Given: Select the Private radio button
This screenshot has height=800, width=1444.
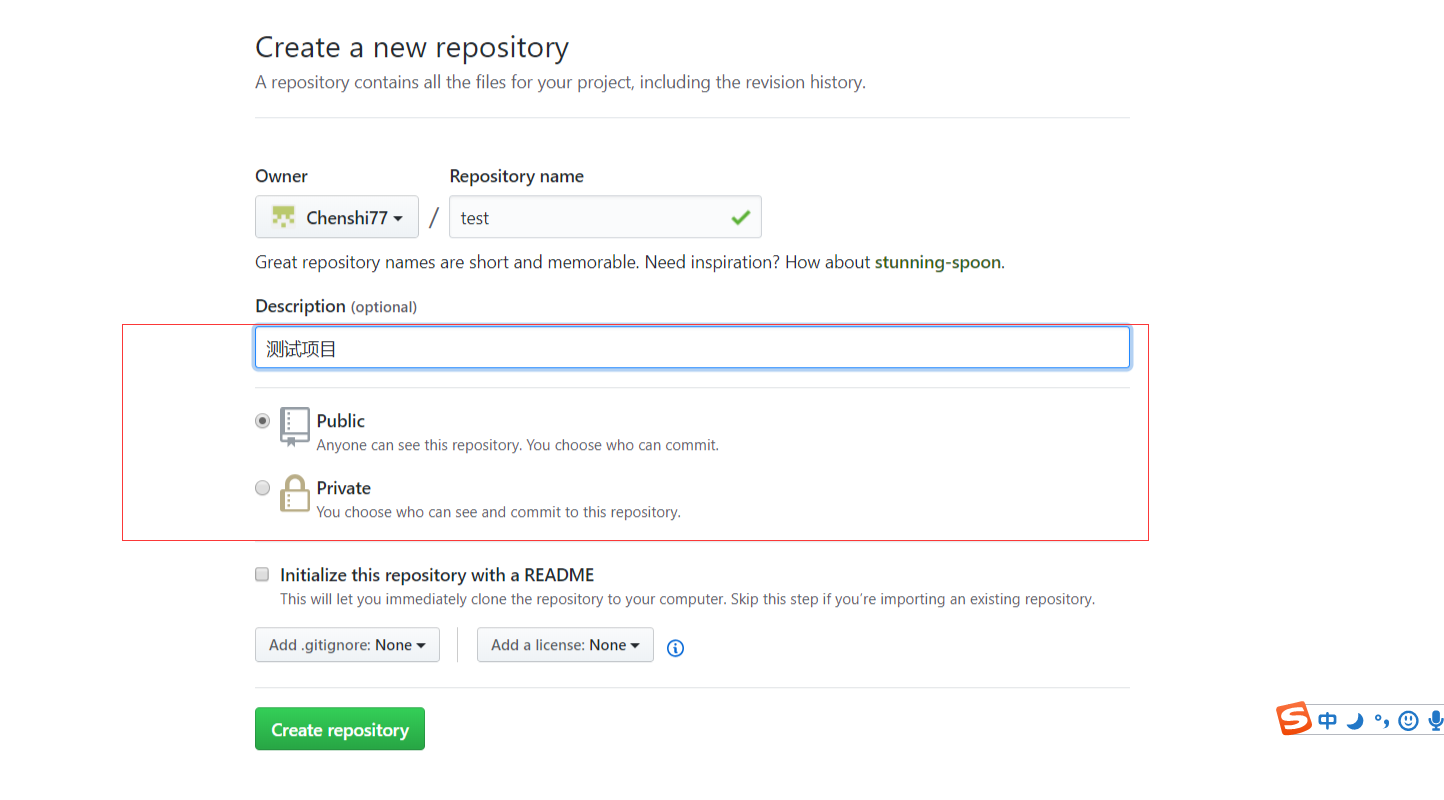Looking at the screenshot, I should 262,488.
